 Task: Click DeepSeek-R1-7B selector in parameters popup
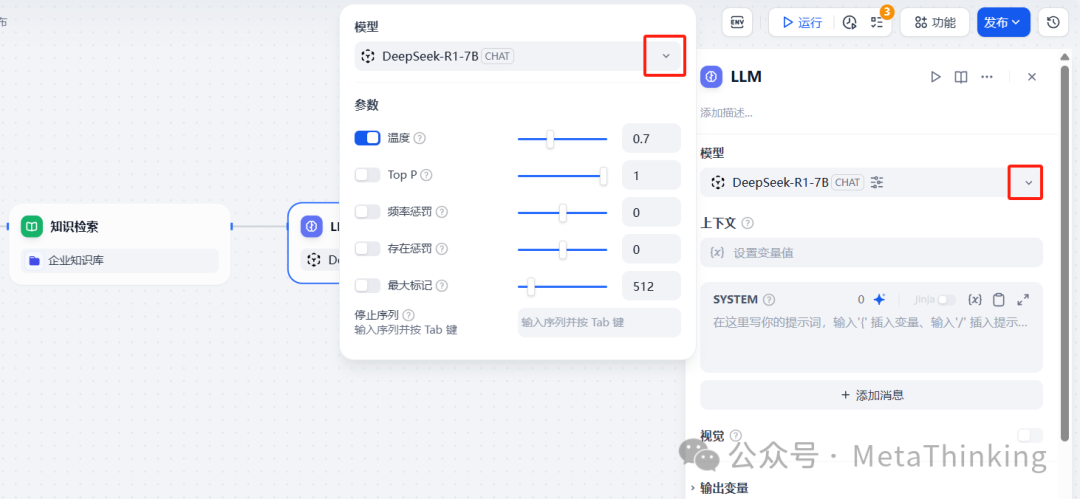pos(518,56)
